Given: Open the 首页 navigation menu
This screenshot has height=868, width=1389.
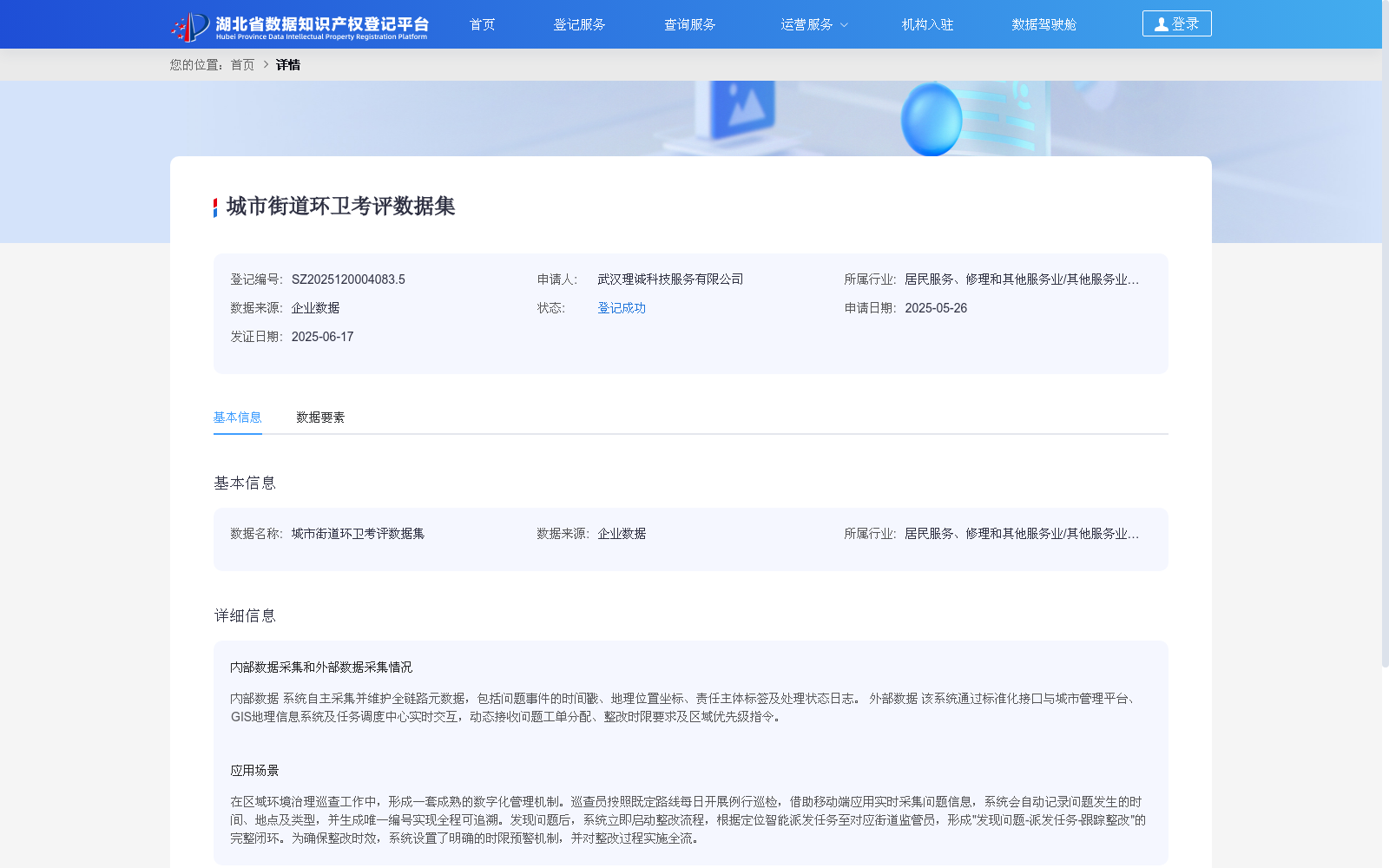Looking at the screenshot, I should pyautogui.click(x=482, y=24).
